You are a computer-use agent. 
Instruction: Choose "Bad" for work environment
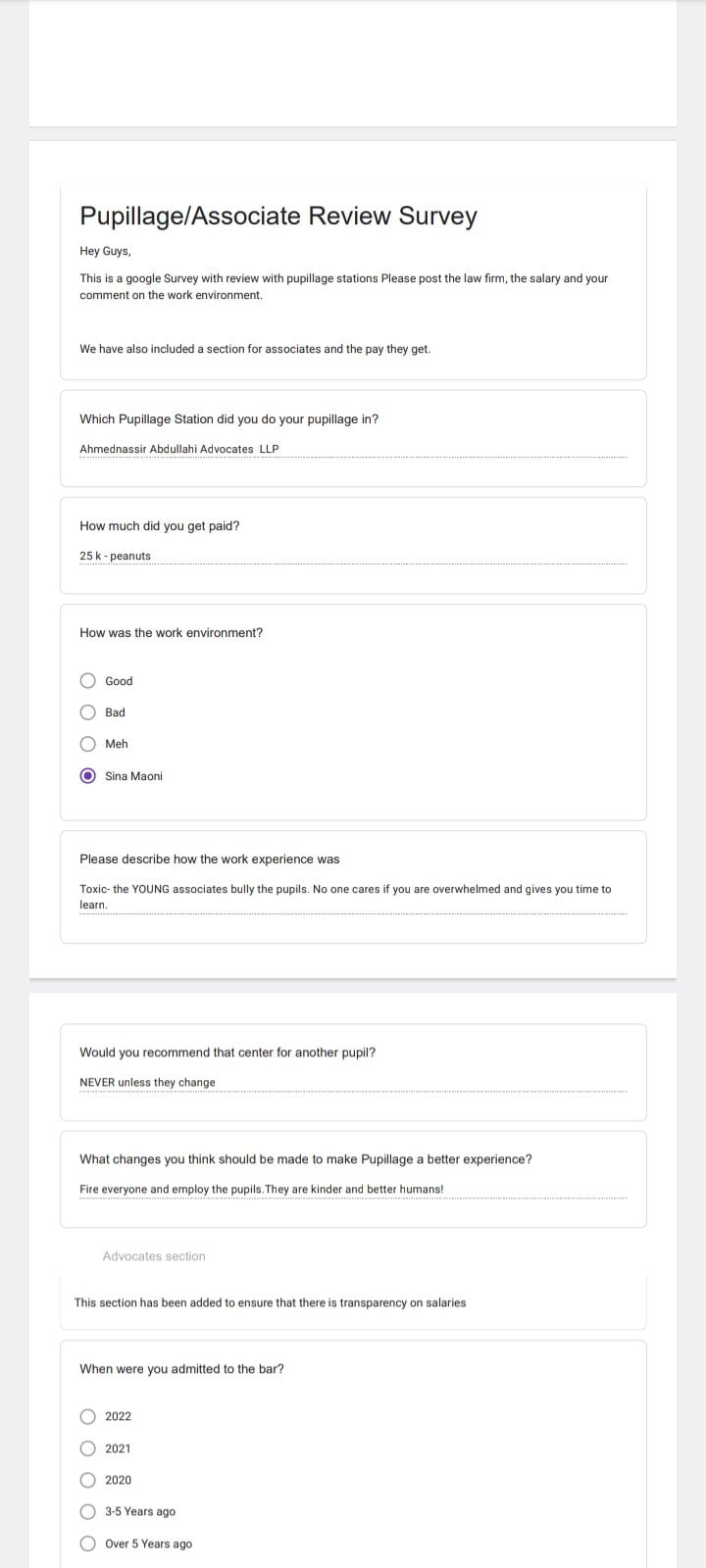point(88,712)
